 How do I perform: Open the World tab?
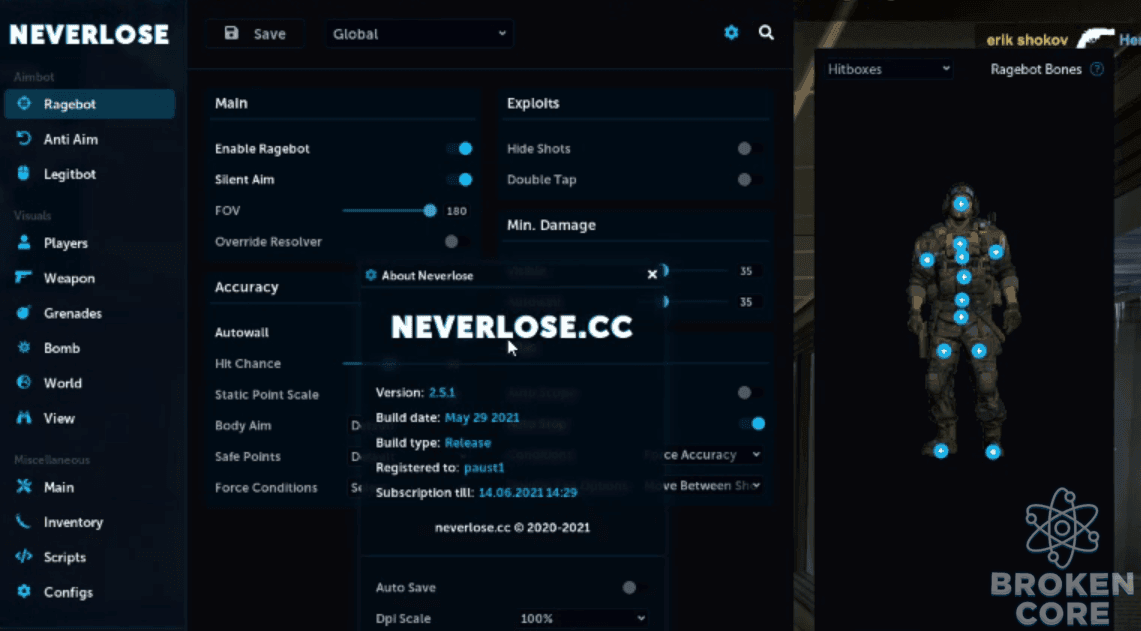click(x=90, y=383)
